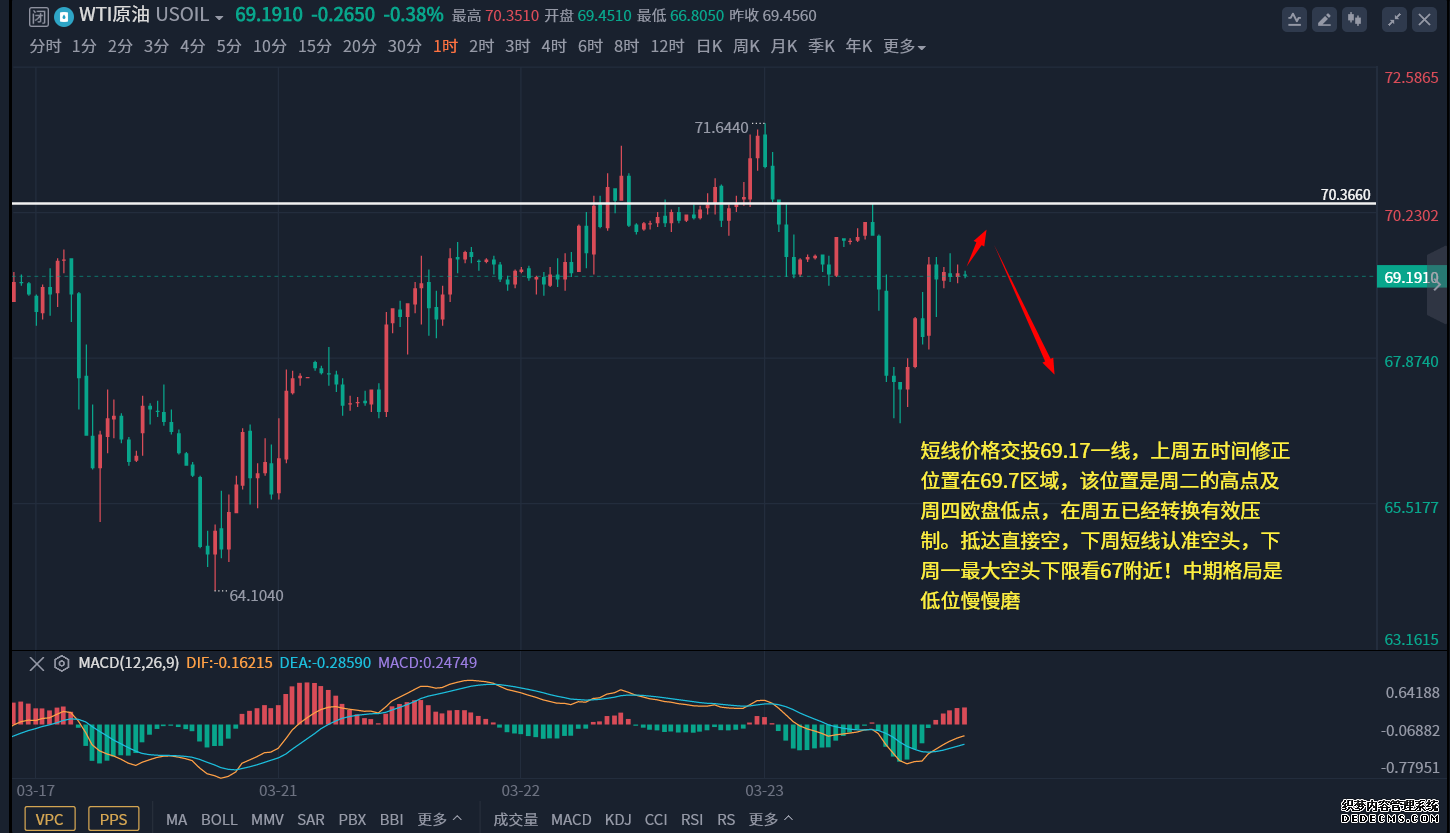The height and width of the screenshot is (833, 1450).
Task: Show the KDJ sub-indicator
Action: [618, 819]
